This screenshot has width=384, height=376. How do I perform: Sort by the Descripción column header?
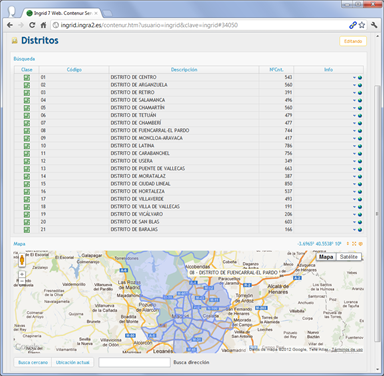pyautogui.click(x=184, y=70)
